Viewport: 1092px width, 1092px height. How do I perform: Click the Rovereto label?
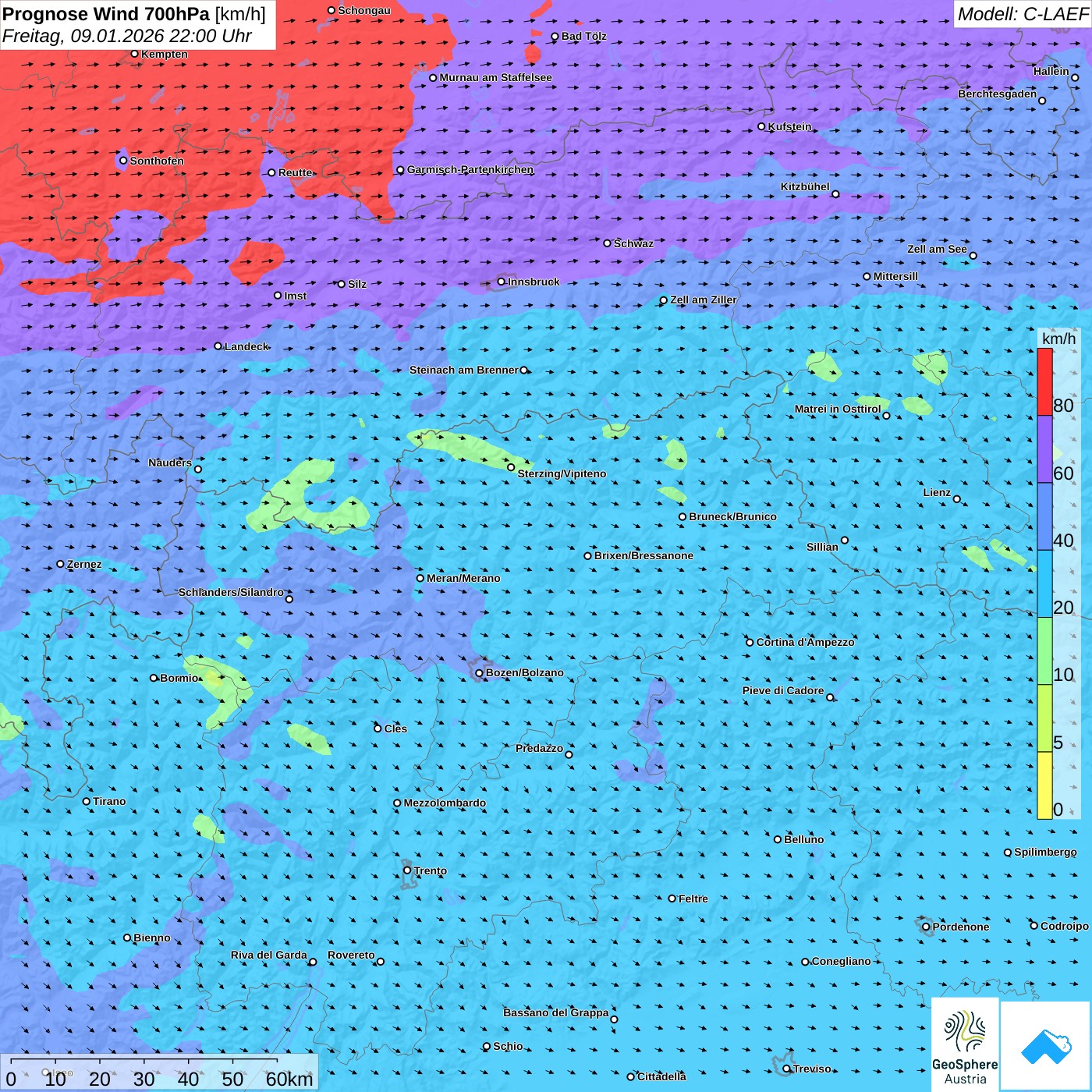tap(352, 955)
